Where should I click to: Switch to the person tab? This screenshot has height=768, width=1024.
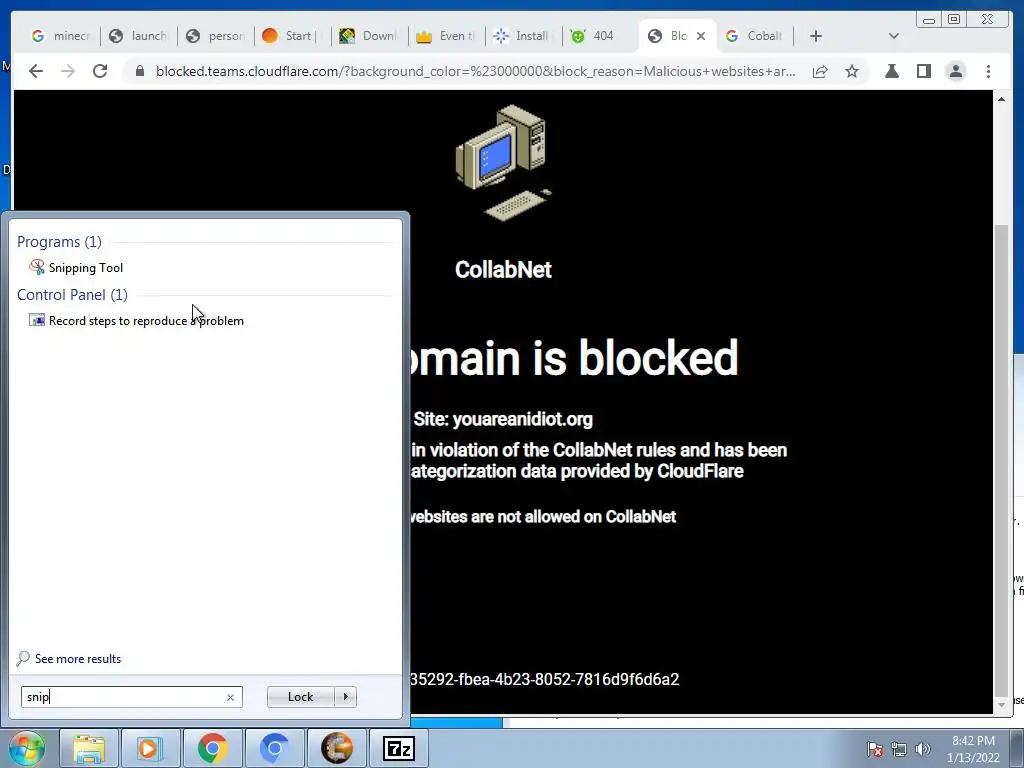click(216, 36)
